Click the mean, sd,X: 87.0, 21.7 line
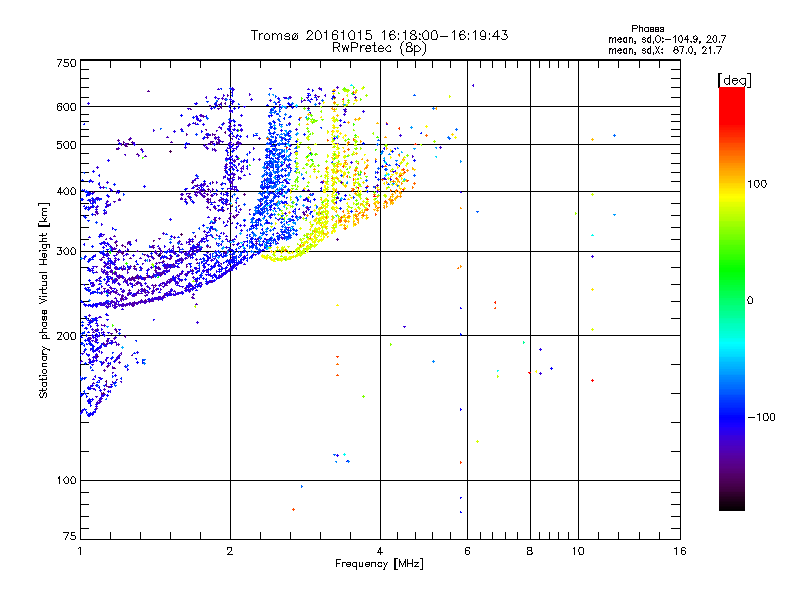 665,51
